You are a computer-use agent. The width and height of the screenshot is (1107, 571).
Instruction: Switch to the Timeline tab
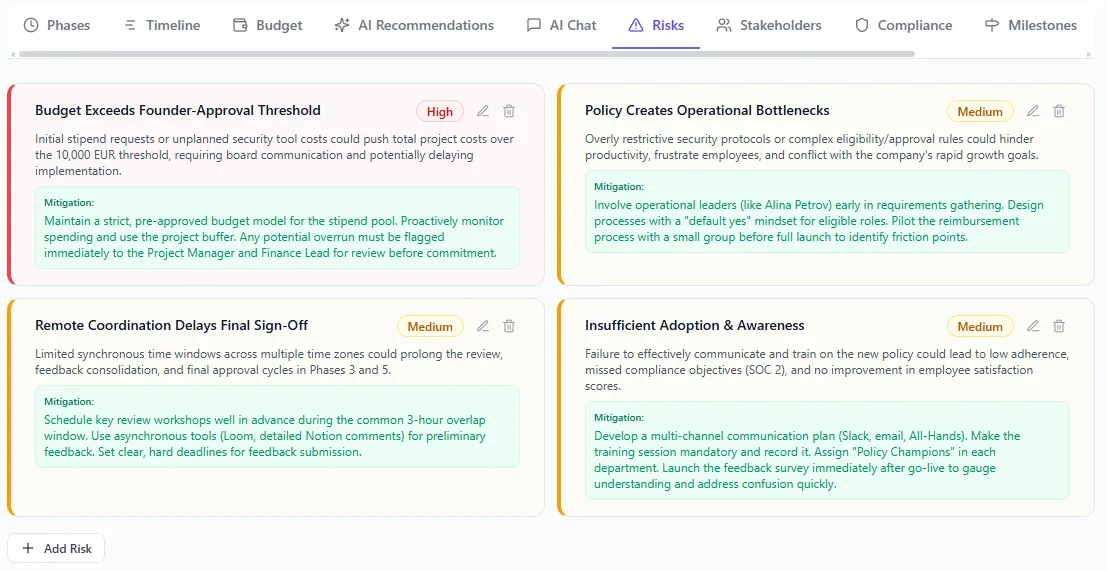(x=161, y=25)
